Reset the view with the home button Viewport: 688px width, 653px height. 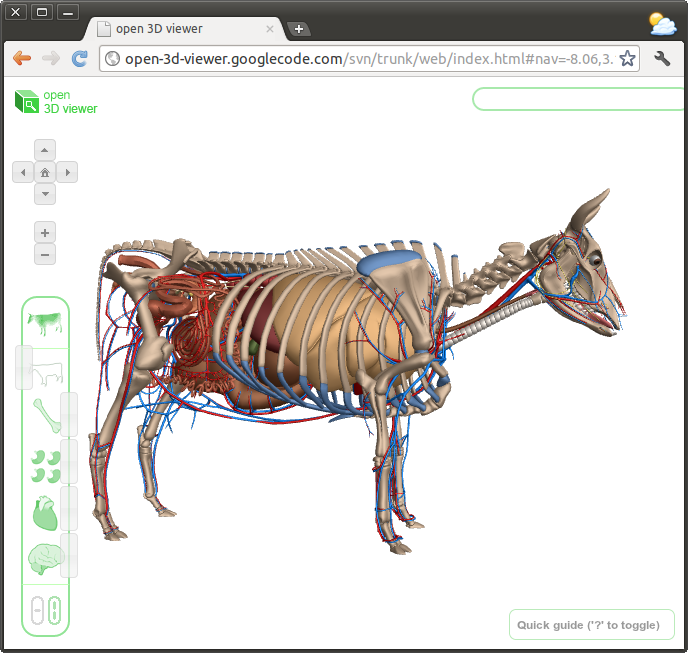[45, 173]
